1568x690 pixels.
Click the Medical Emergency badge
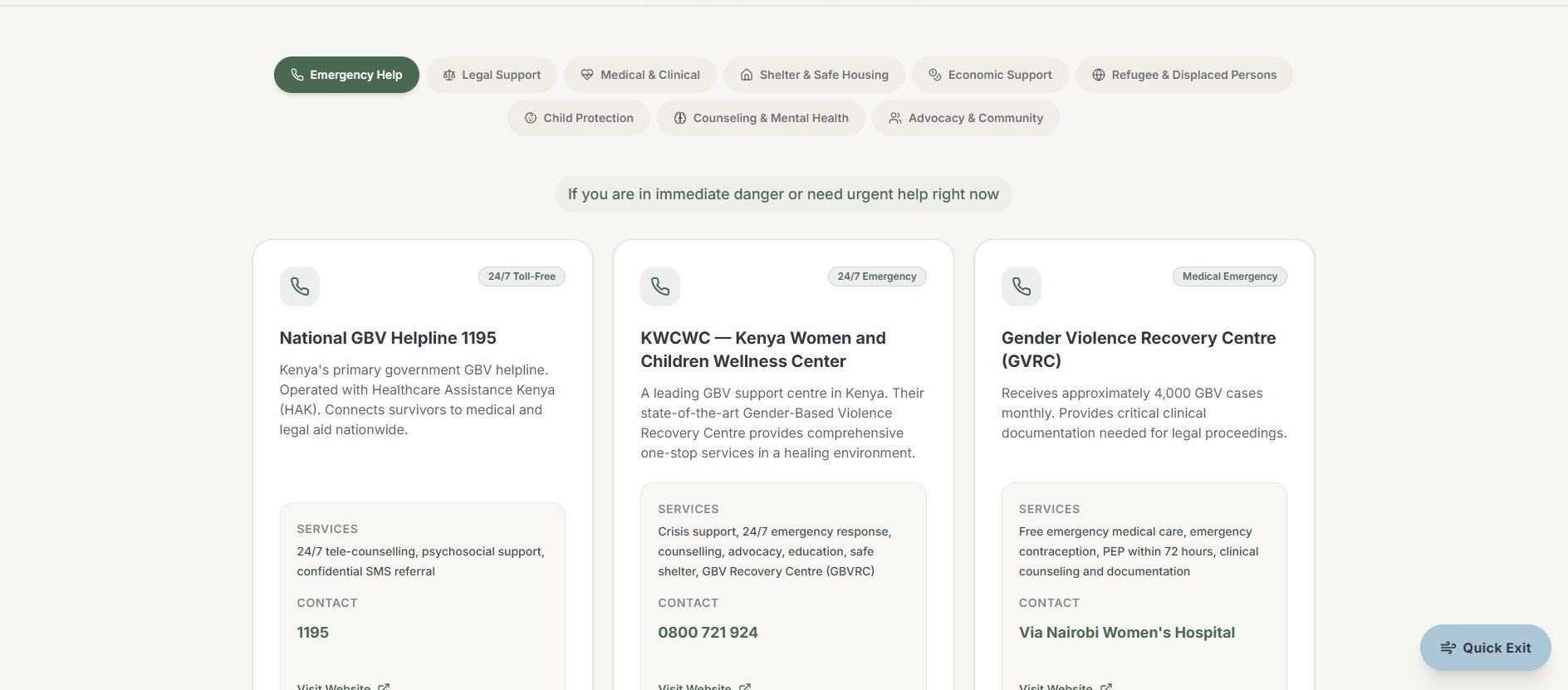[1230, 276]
